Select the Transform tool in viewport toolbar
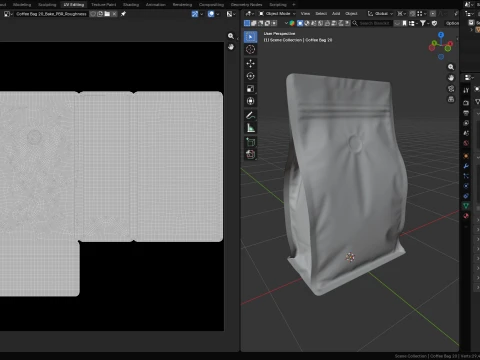The image size is (480, 360). click(251, 101)
